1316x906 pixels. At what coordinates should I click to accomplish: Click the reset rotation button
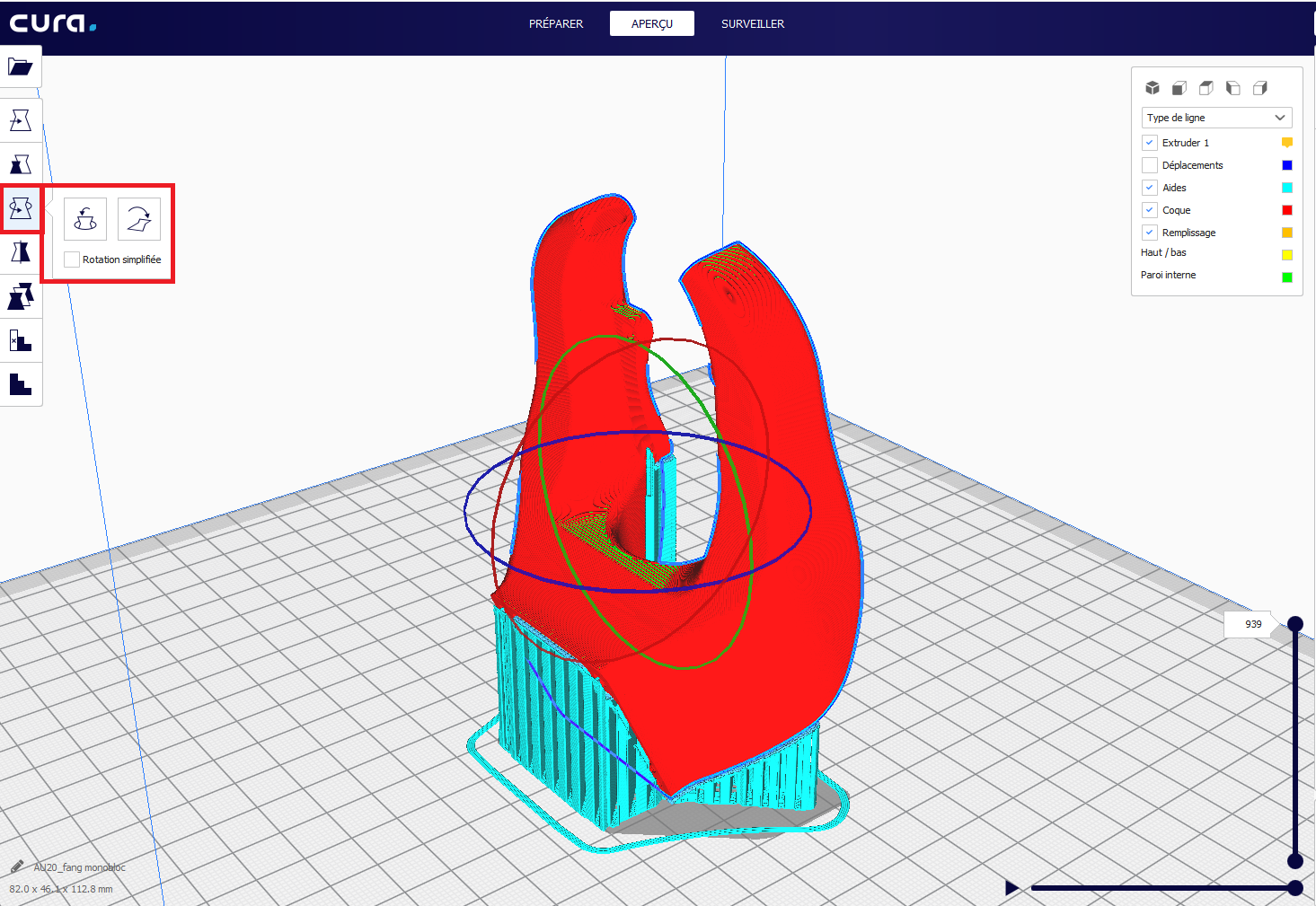85,219
